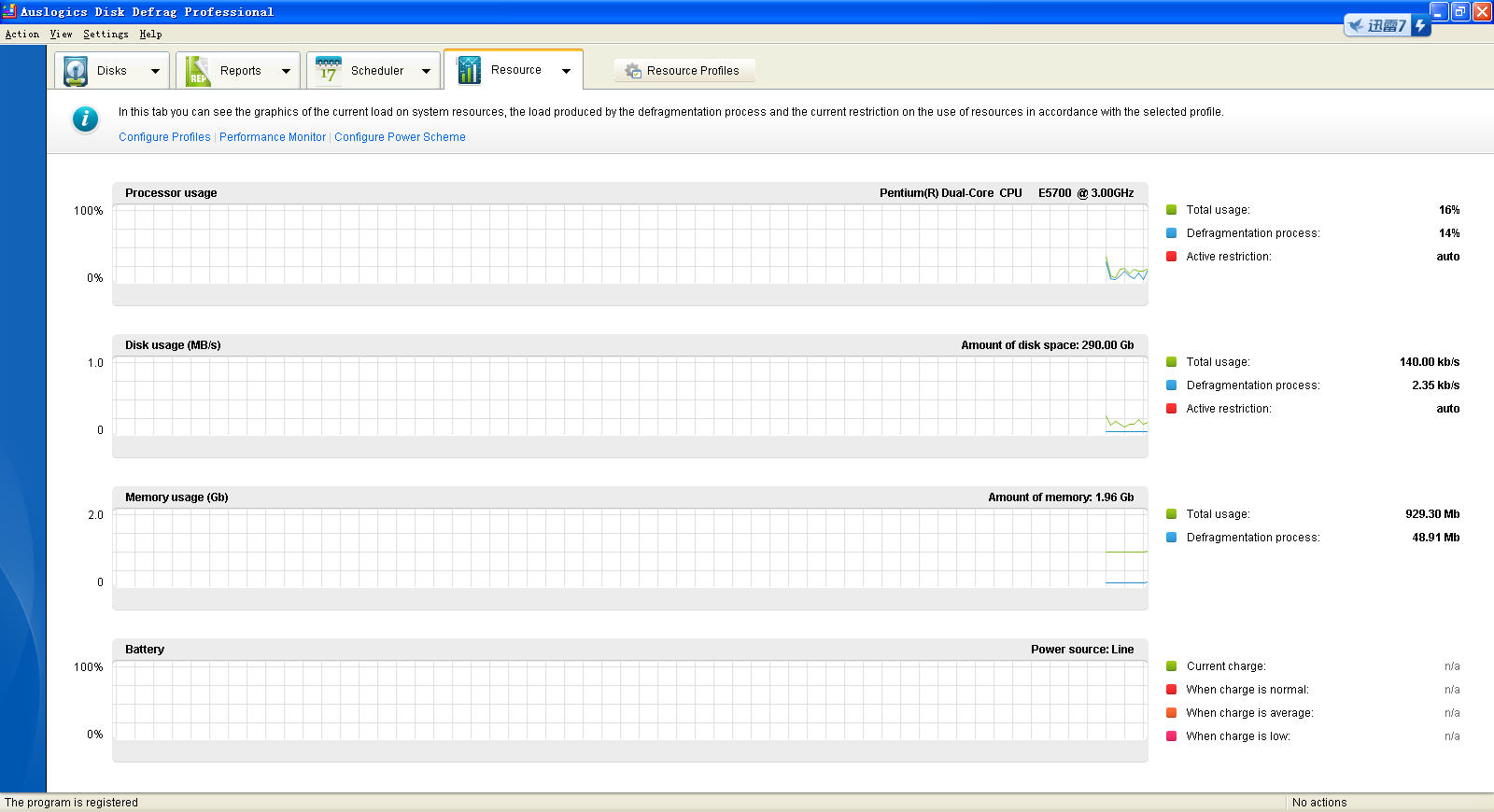Click processor 'Active restriction: auto' value
This screenshot has width=1494, height=812.
(x=1448, y=257)
